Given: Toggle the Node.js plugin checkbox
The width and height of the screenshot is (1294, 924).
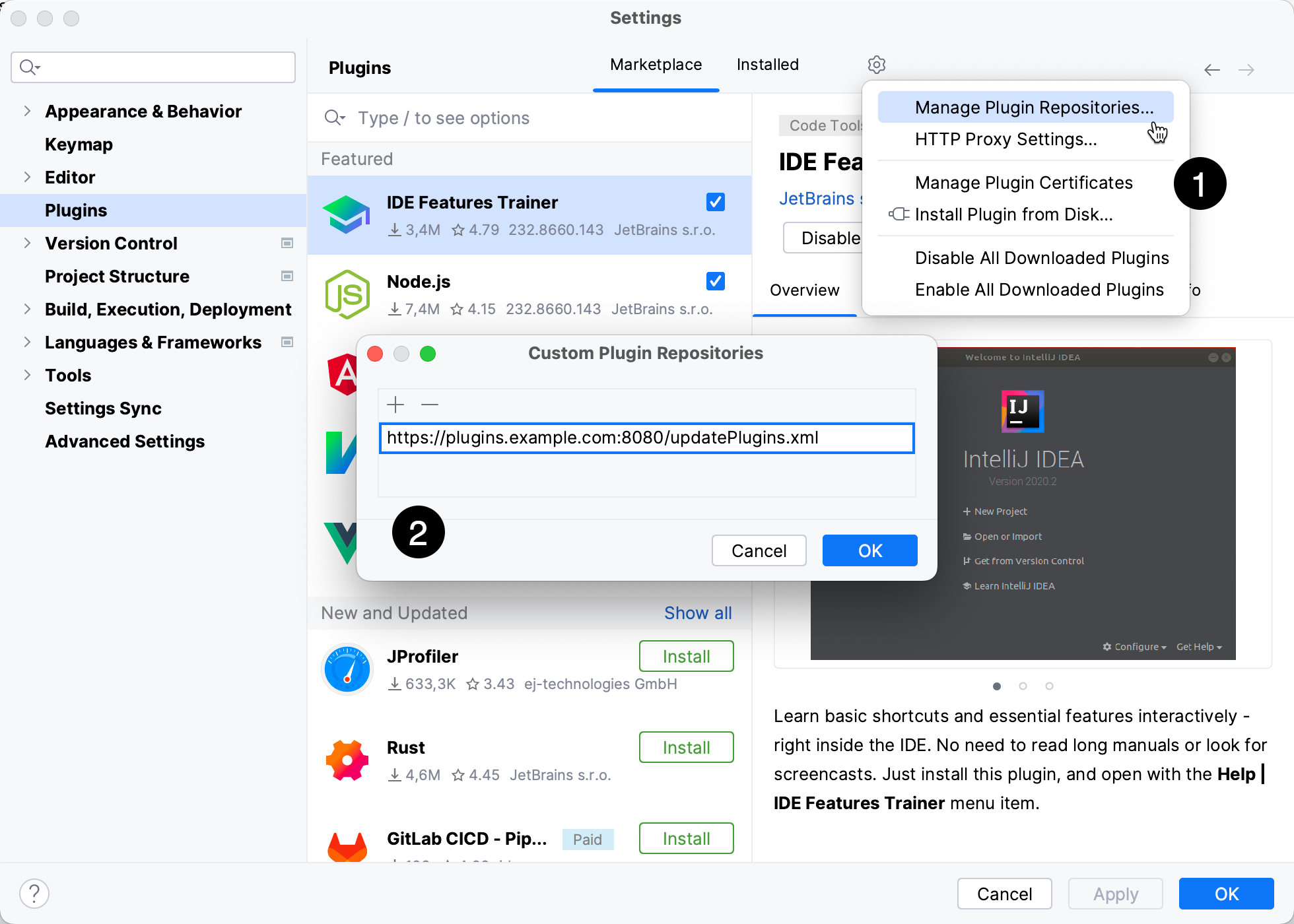Looking at the screenshot, I should 717,282.
